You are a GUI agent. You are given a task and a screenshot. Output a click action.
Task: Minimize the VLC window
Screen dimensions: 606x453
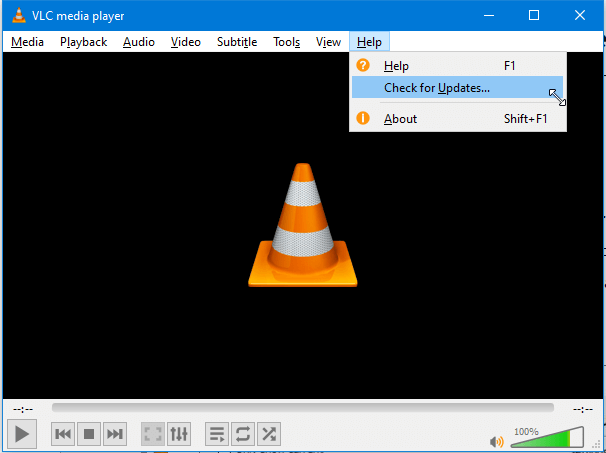point(489,15)
